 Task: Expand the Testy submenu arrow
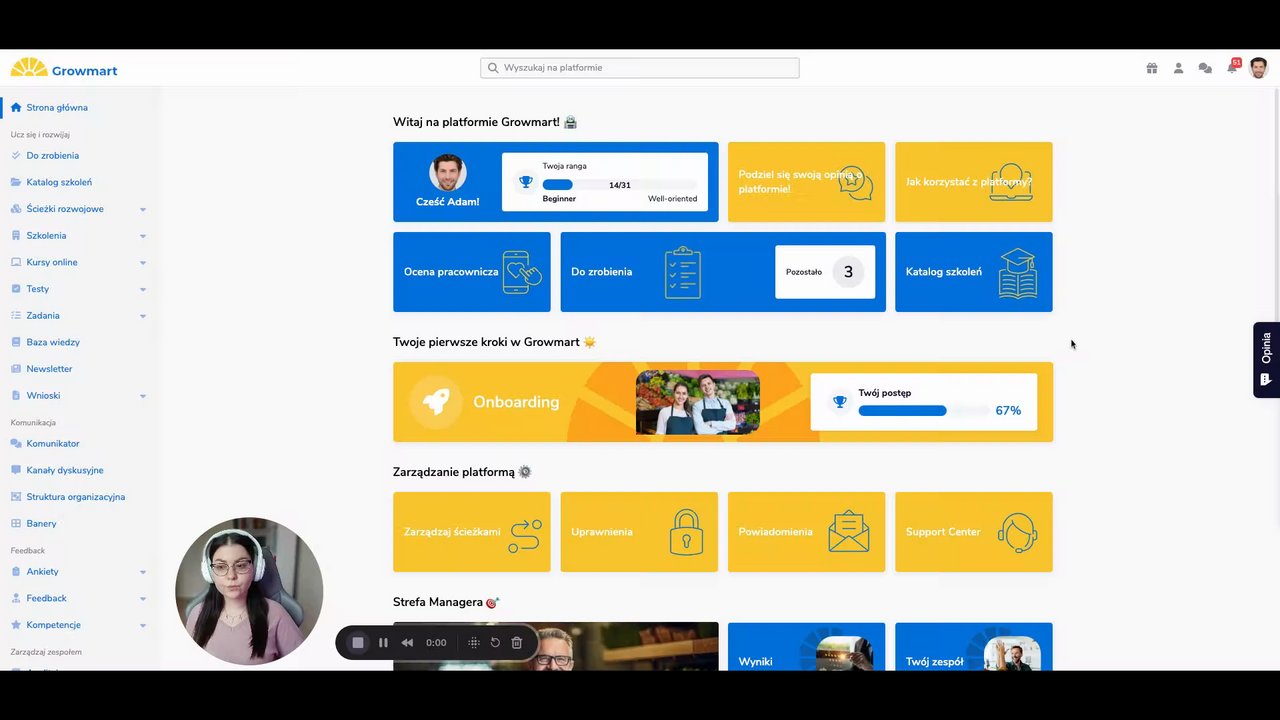(x=143, y=289)
